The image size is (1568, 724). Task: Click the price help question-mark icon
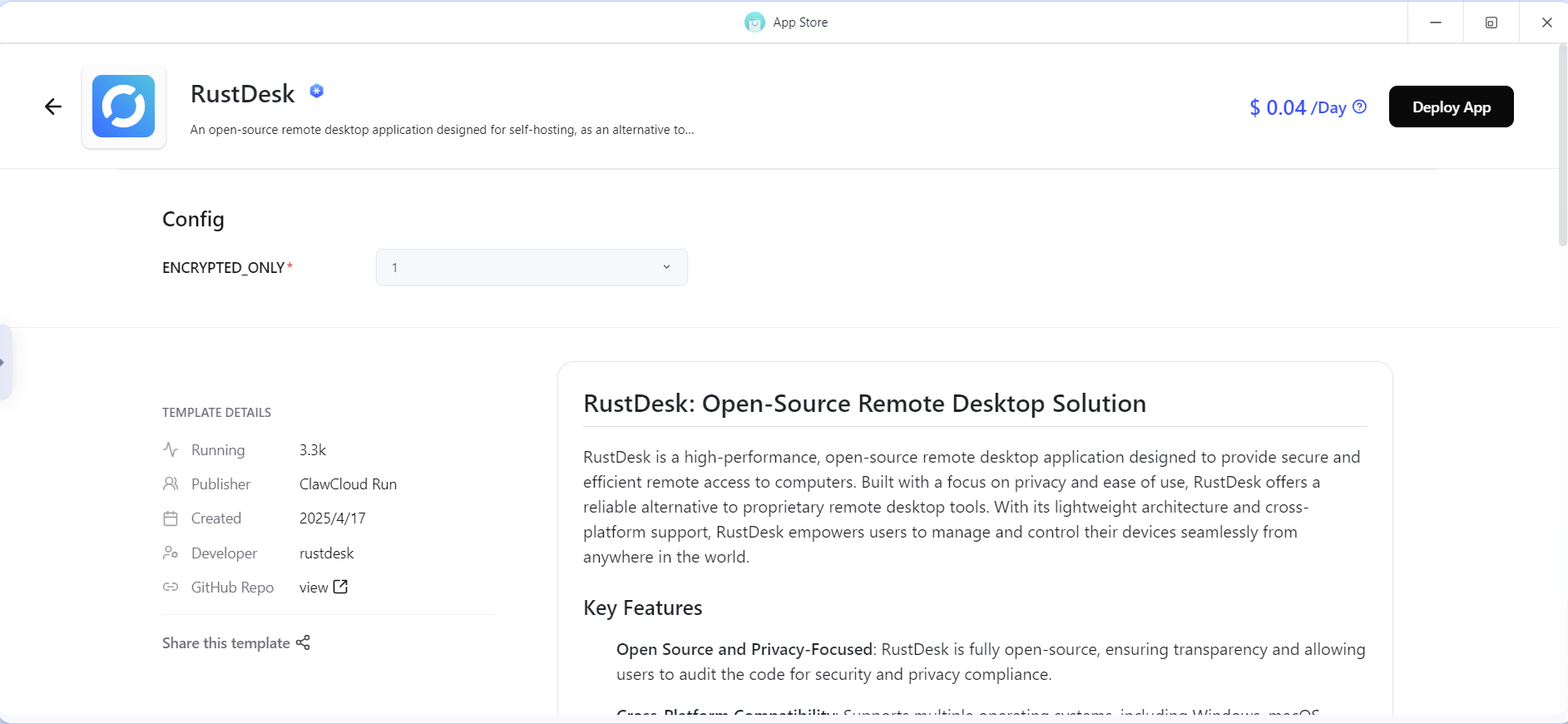pyautogui.click(x=1360, y=107)
